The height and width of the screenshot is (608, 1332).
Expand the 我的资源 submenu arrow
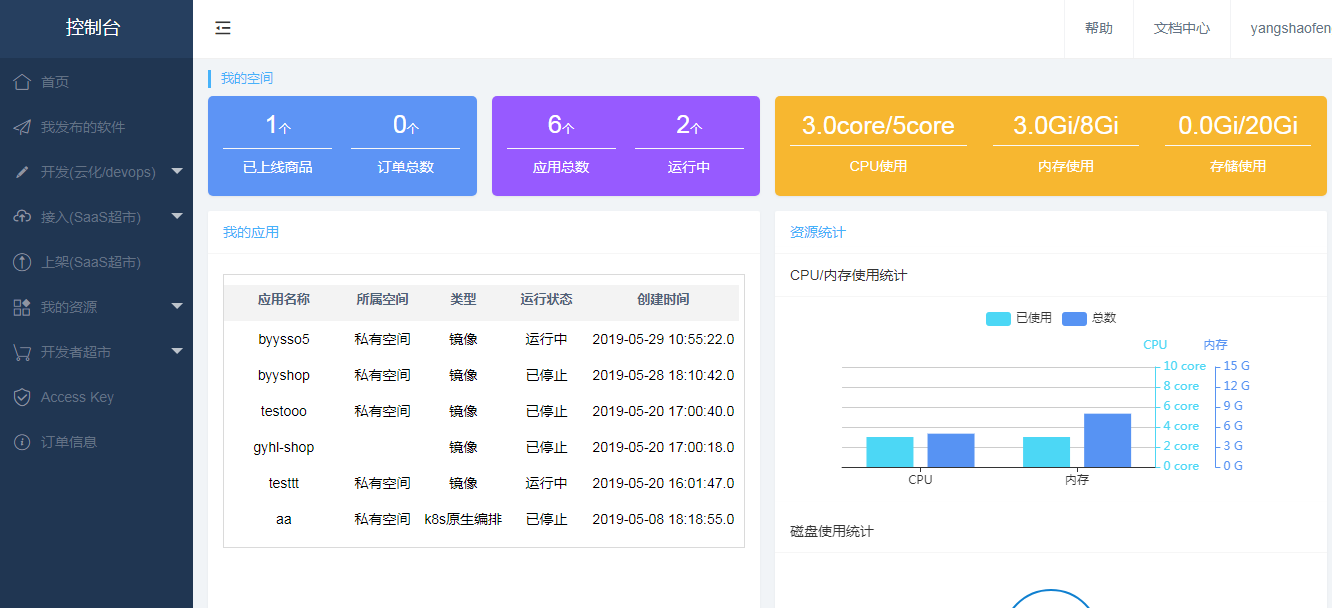point(177,306)
